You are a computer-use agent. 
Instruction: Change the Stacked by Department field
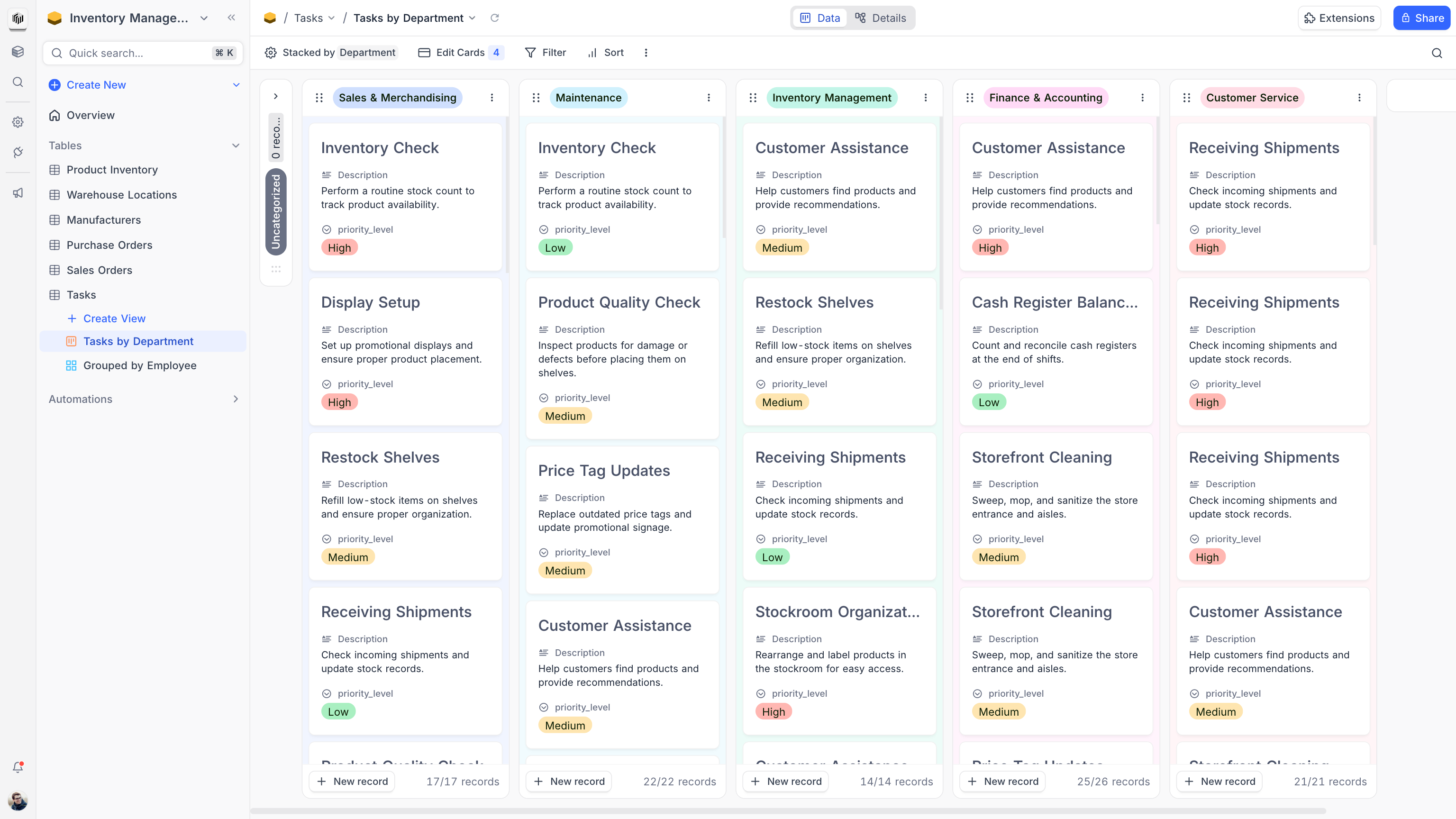pos(331,53)
